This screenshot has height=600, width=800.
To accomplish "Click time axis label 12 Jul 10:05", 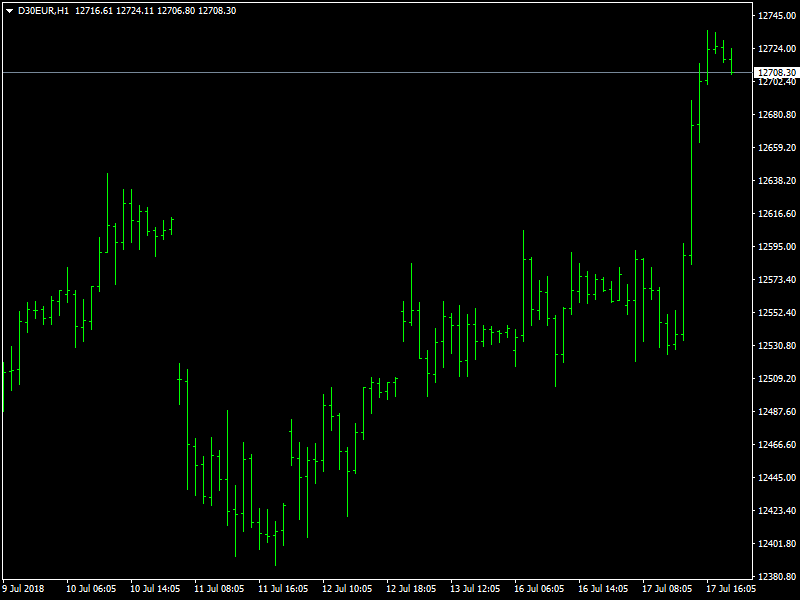I will tap(347, 589).
